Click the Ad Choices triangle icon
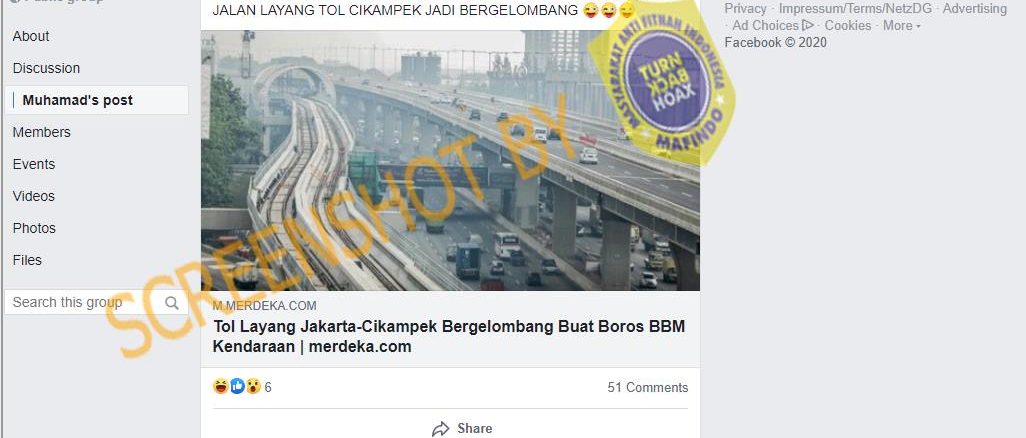Screen dimensions: 1026x438 pyautogui.click(x=808, y=26)
